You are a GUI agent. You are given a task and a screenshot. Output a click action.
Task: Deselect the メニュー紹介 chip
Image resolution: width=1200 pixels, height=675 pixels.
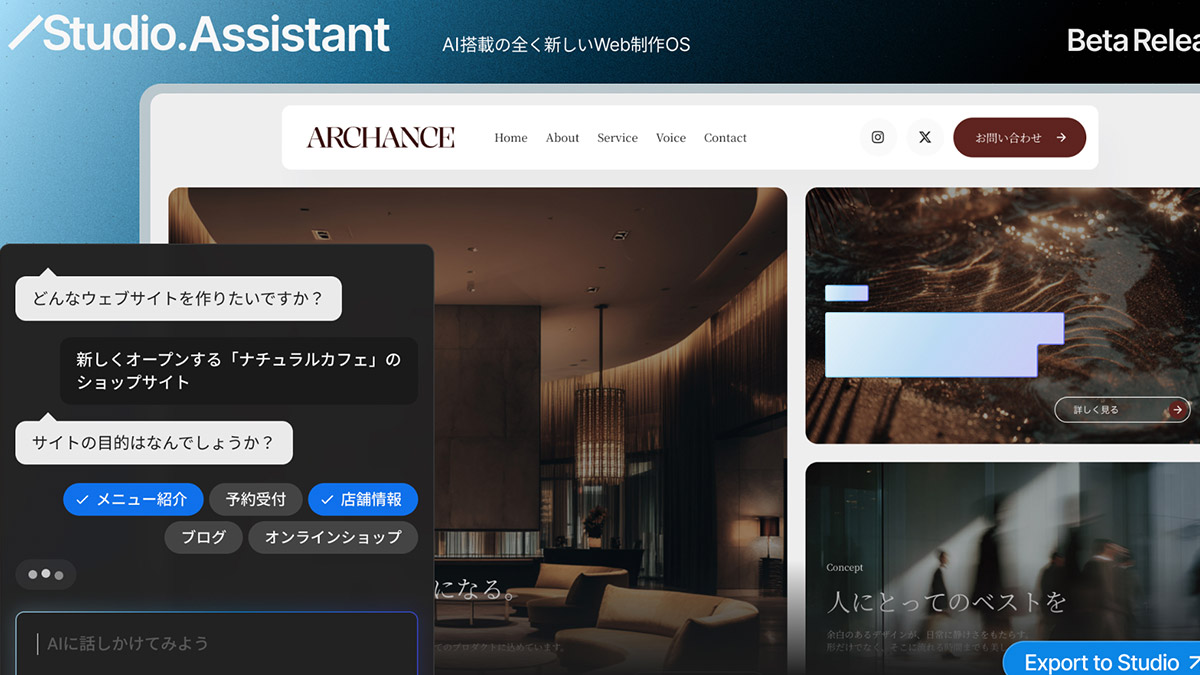pyautogui.click(x=133, y=499)
